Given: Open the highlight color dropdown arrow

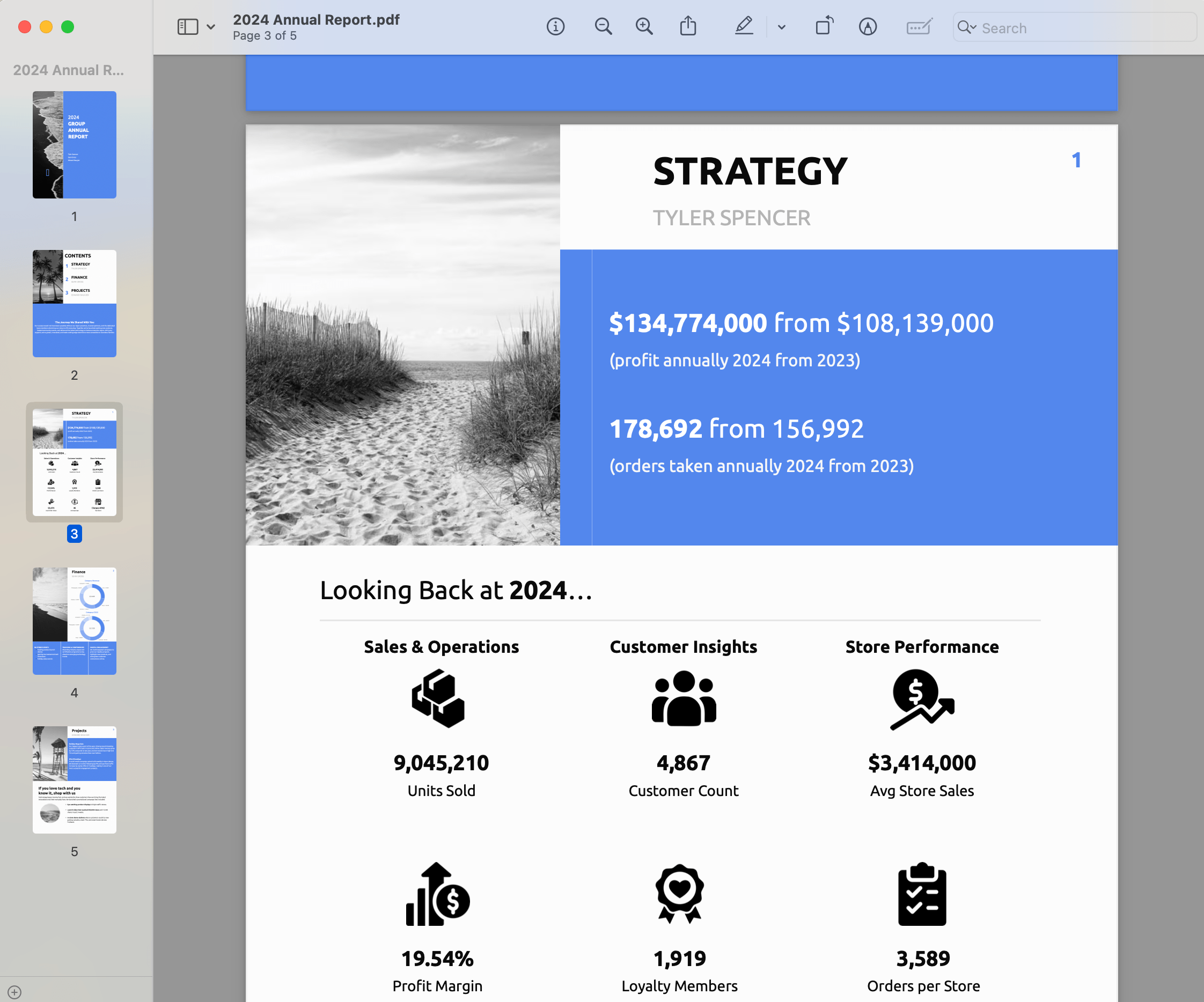Looking at the screenshot, I should point(781,27).
